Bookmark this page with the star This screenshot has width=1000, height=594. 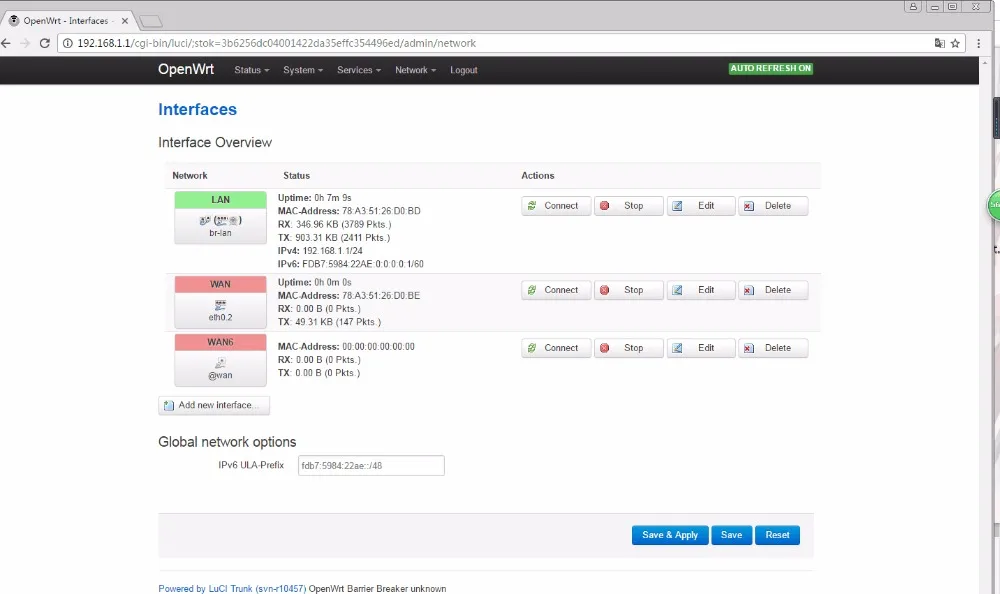pos(955,43)
